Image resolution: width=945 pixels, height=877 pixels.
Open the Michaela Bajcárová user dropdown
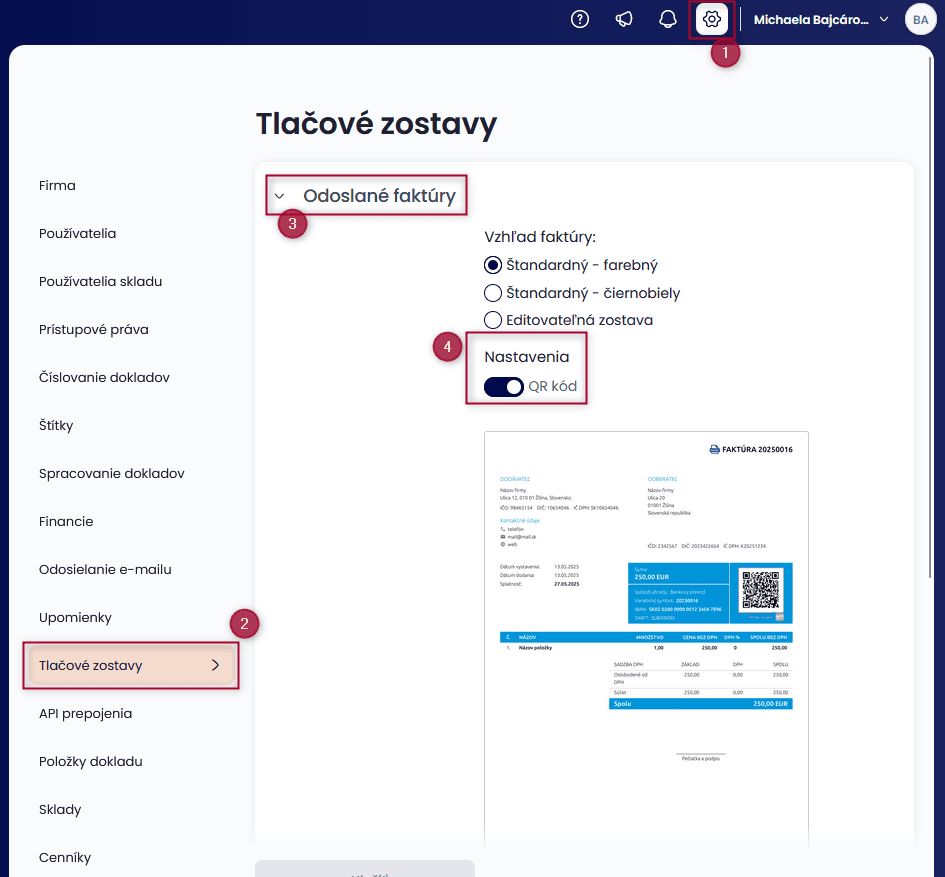[820, 20]
